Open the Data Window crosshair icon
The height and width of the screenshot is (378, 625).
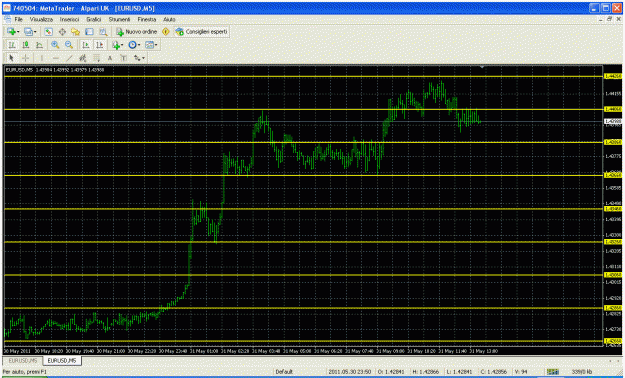coord(62,32)
